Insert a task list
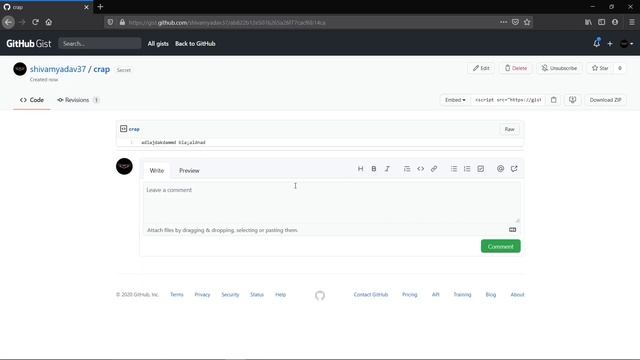 480,169
